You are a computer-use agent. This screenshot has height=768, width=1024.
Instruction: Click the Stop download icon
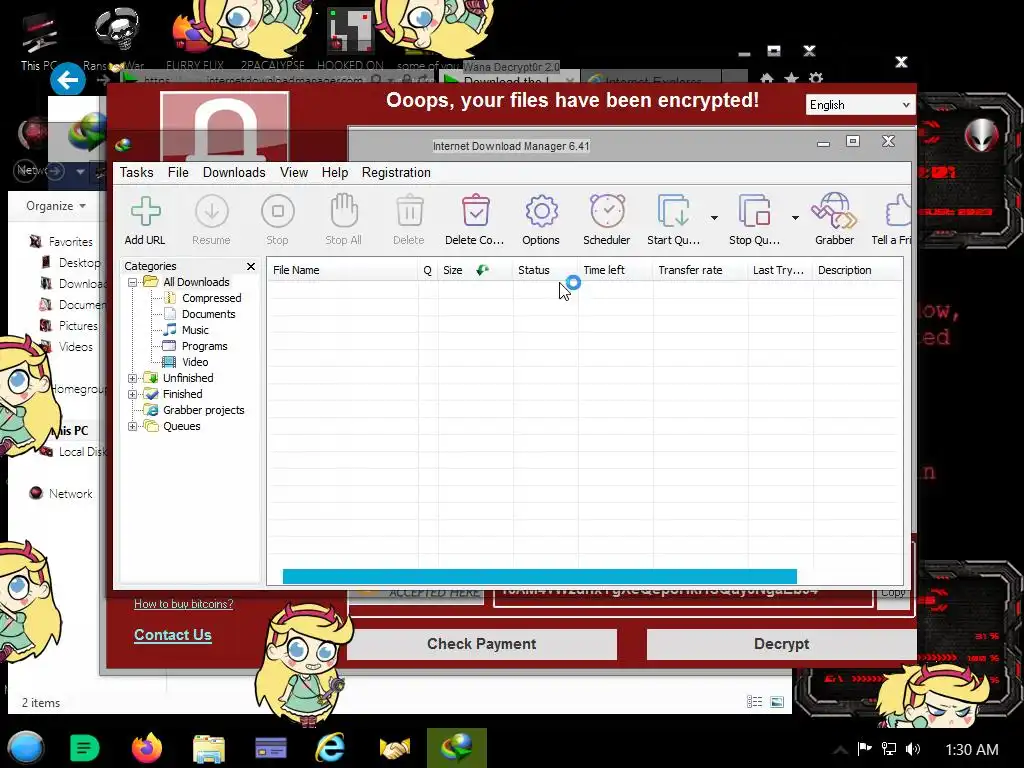tap(278, 212)
